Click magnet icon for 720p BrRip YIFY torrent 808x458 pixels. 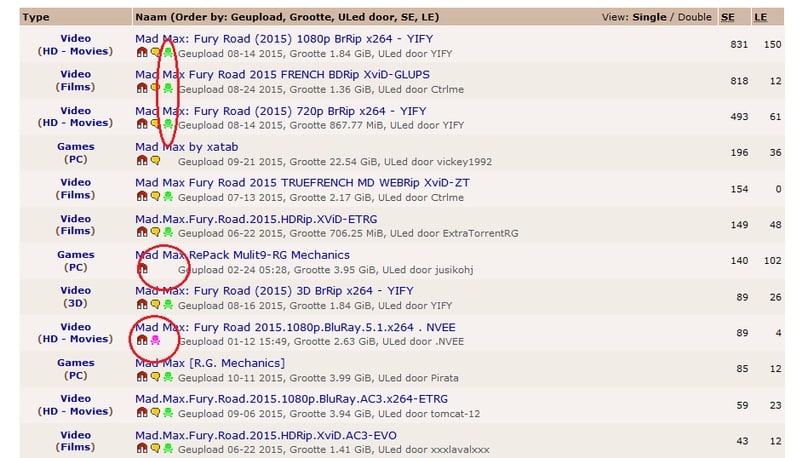point(142,124)
